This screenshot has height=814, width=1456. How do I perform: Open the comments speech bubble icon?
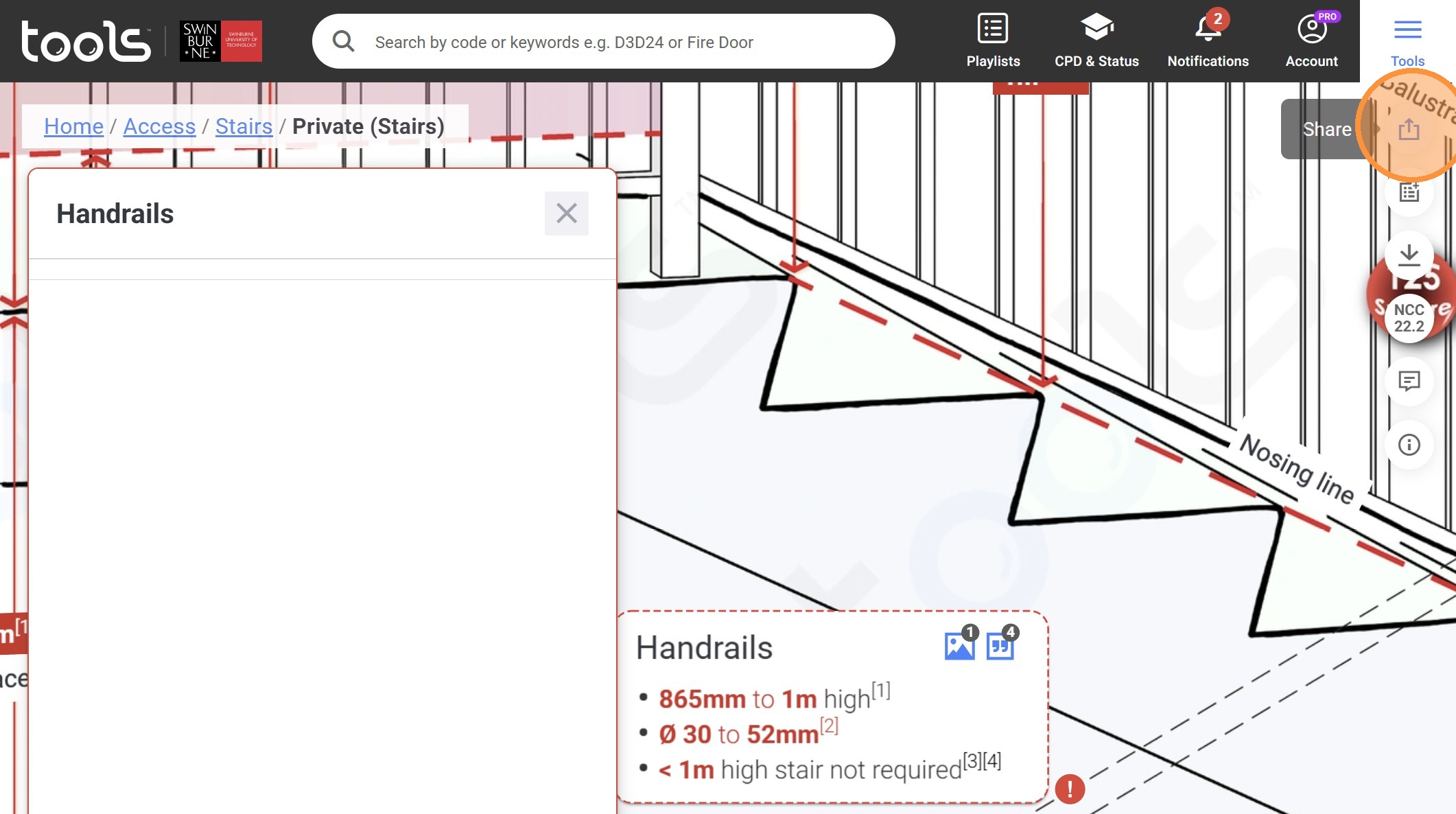click(1409, 381)
